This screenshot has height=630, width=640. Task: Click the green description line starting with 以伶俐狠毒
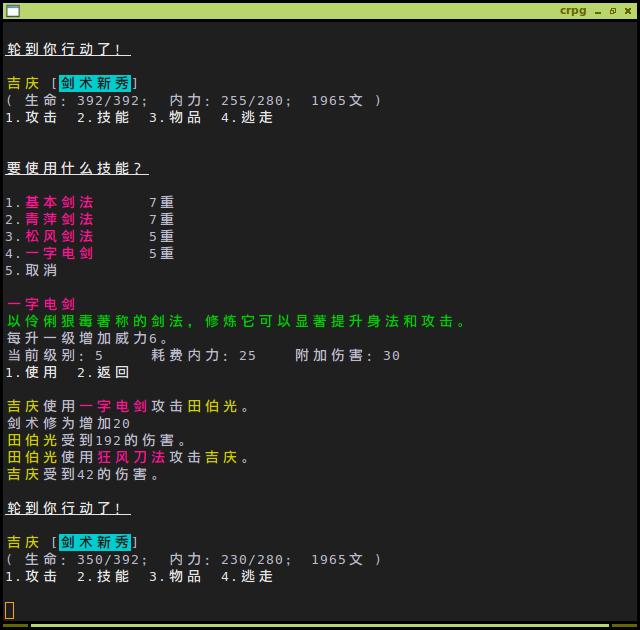click(236, 321)
